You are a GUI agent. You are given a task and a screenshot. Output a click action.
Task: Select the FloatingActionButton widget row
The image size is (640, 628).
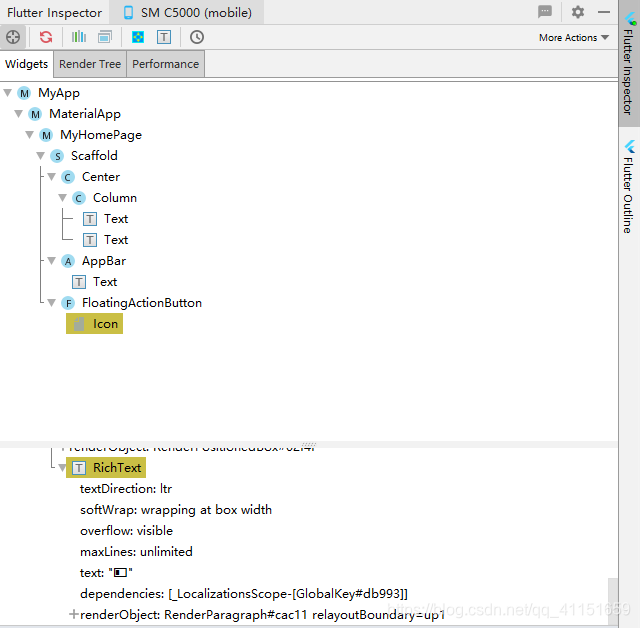142,303
